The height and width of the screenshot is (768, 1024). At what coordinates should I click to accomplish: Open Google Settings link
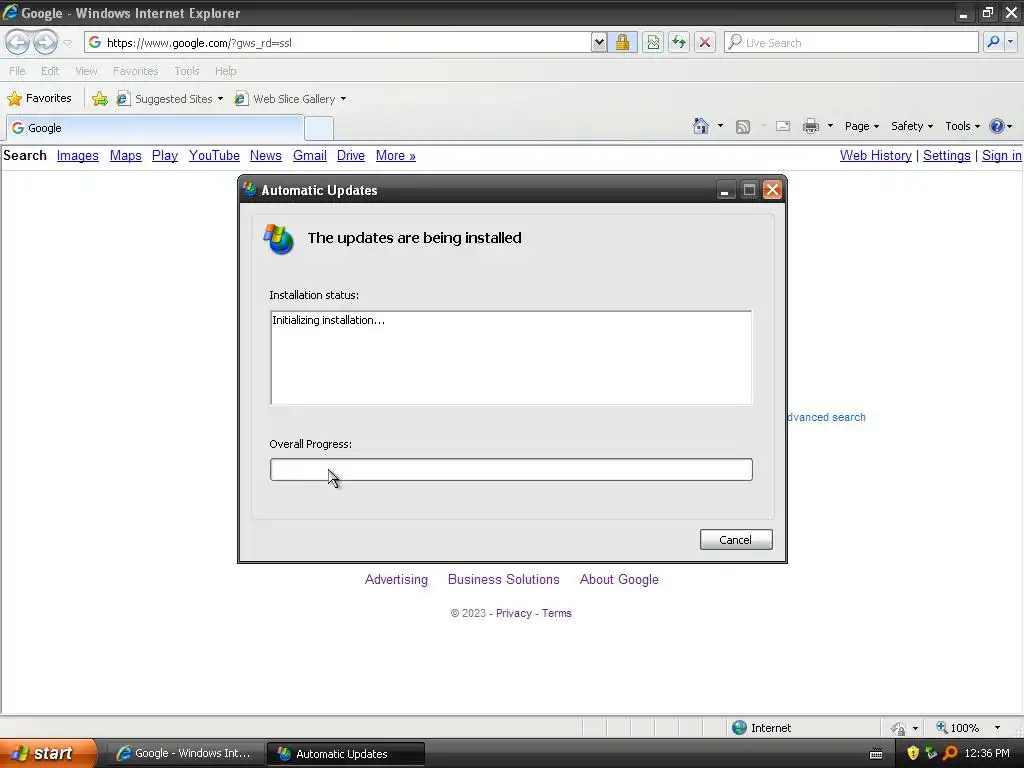tap(946, 155)
